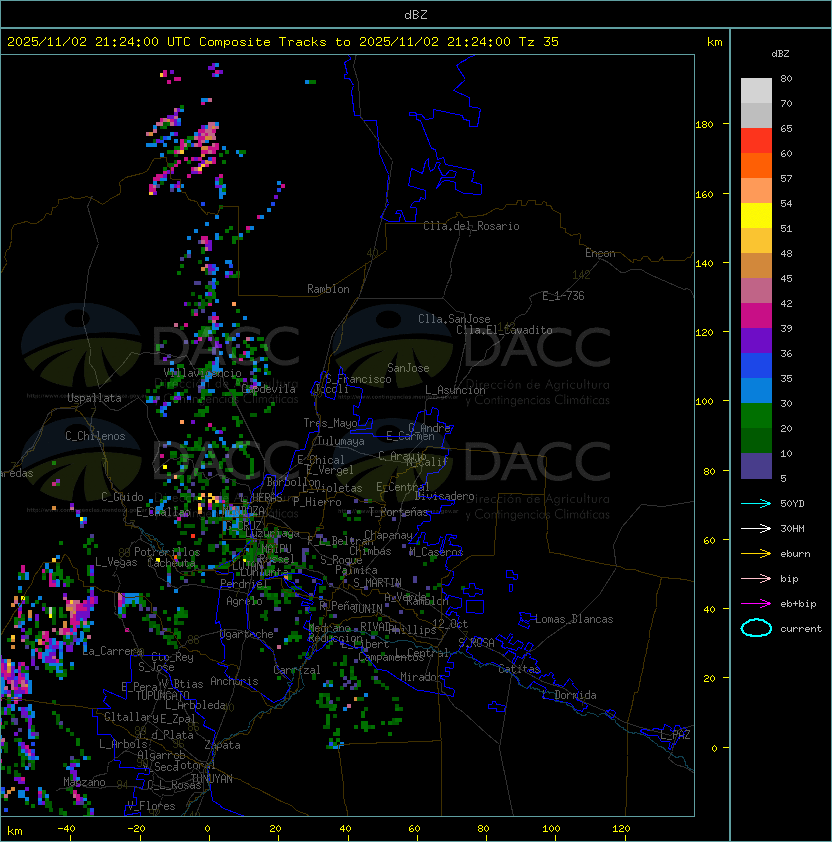Select the 'Mirador' label

pyautogui.click(x=421, y=677)
